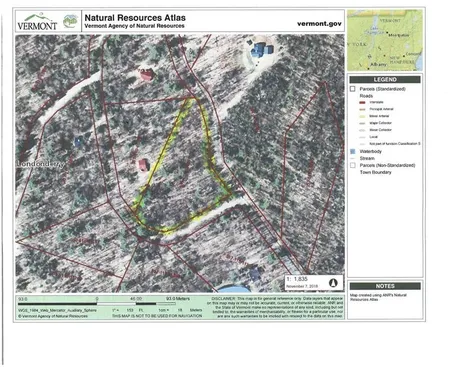This screenshot has height=367, width=476.
Task: Click the blue Waterbody legend swatch
Action: point(353,151)
